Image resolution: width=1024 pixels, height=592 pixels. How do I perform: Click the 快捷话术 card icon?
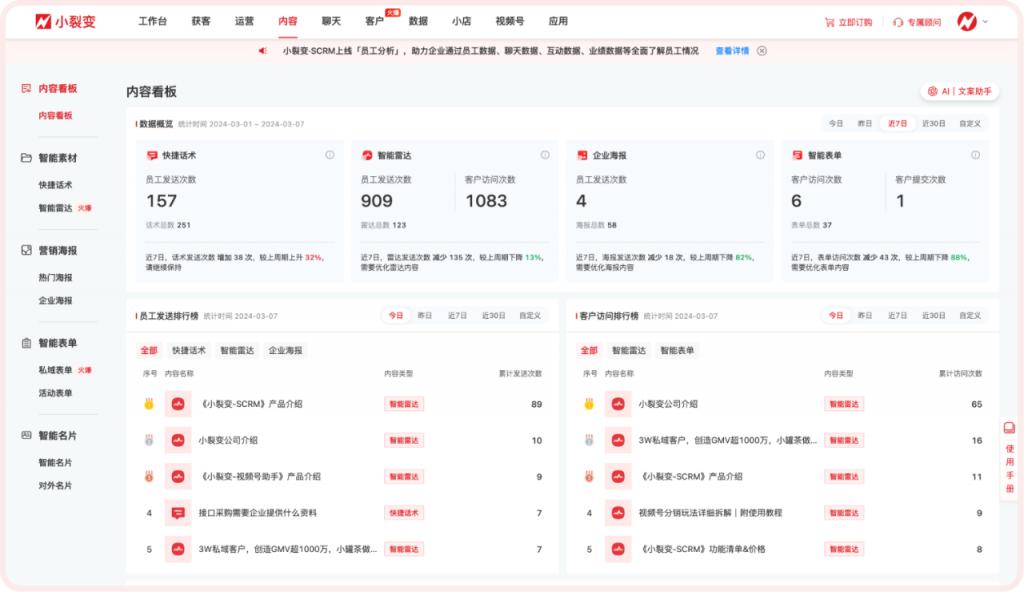tap(152, 156)
